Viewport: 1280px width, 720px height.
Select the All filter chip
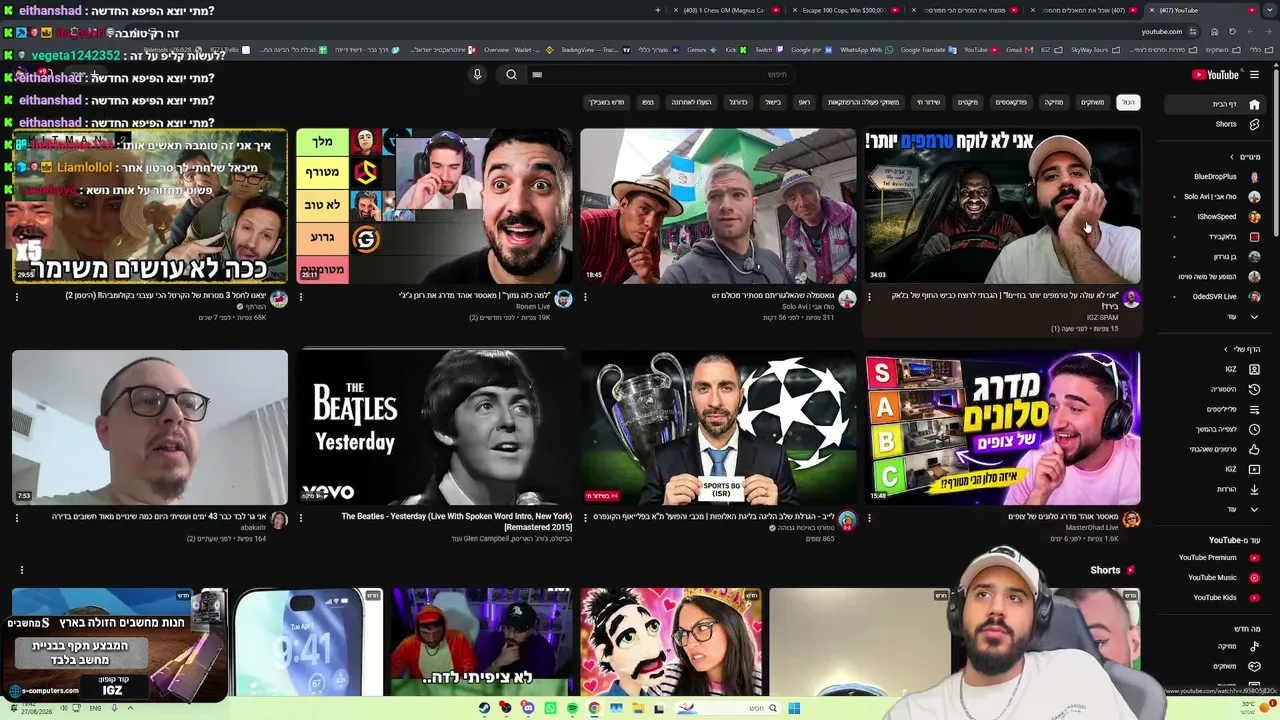[x=1128, y=102]
